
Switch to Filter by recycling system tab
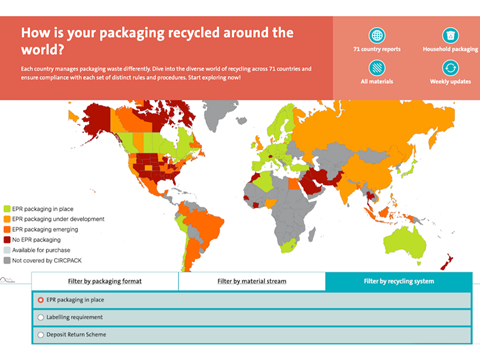pos(399,281)
